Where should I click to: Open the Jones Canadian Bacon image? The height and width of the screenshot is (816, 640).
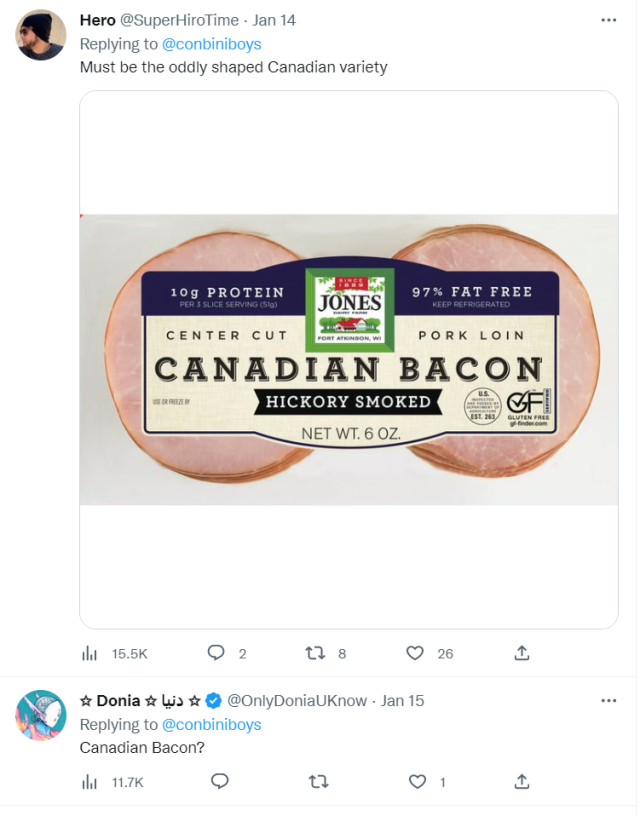click(348, 360)
